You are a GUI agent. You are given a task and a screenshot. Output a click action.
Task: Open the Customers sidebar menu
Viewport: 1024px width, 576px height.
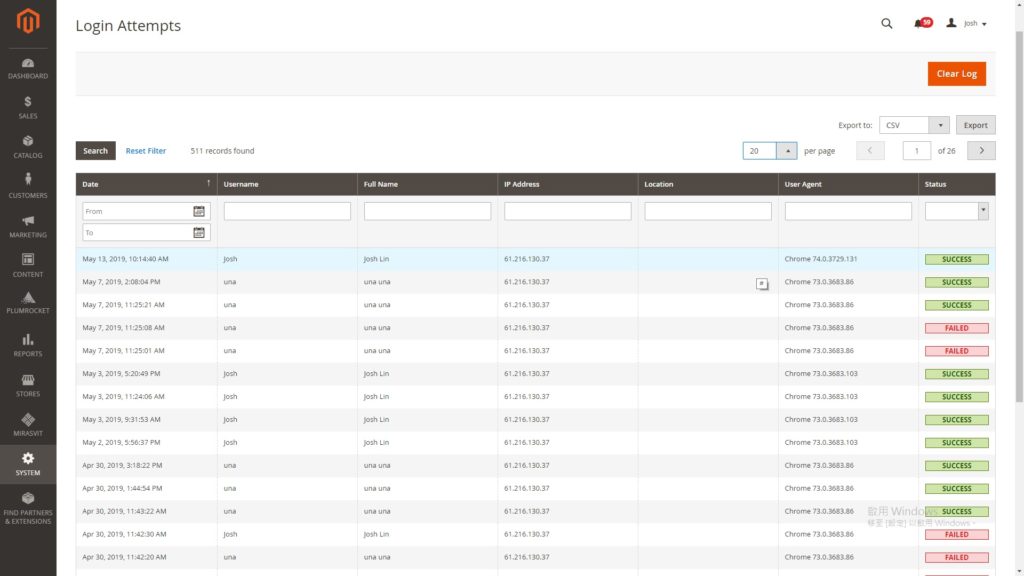(27, 186)
